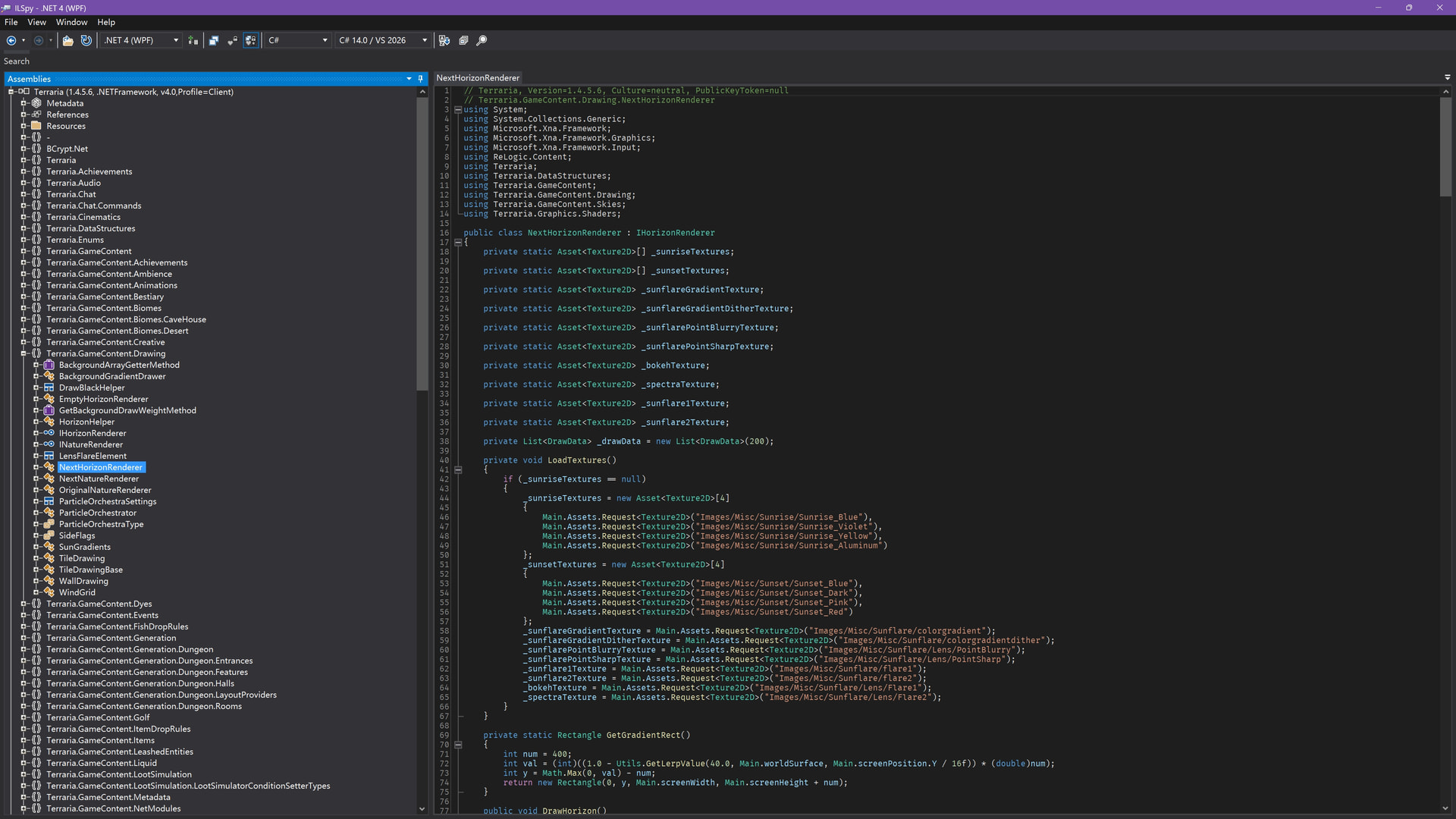Open Search with the magnifier icon
The height and width of the screenshot is (819, 1456).
tap(482, 40)
